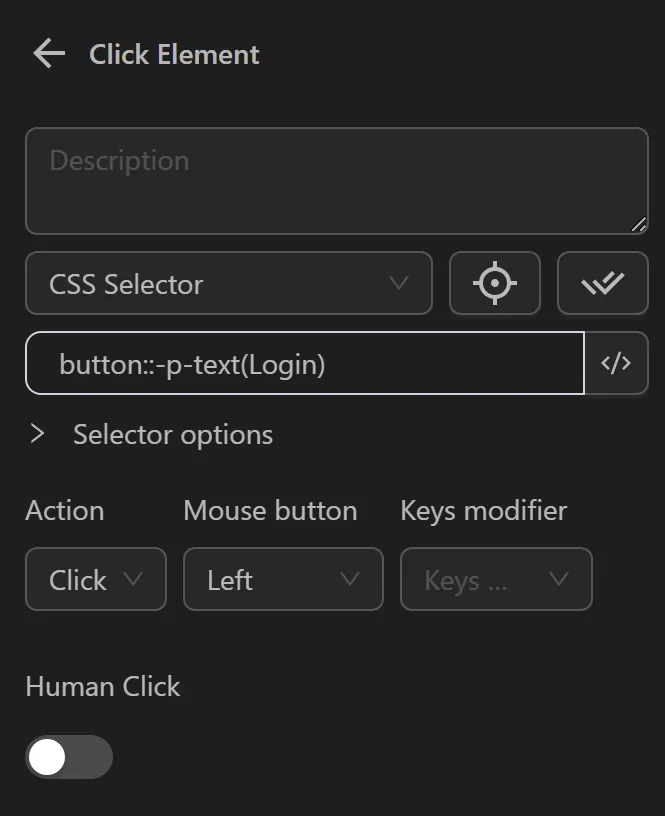Enable the Human Click toggle
Image resolution: width=665 pixels, height=816 pixels.
[x=68, y=757]
